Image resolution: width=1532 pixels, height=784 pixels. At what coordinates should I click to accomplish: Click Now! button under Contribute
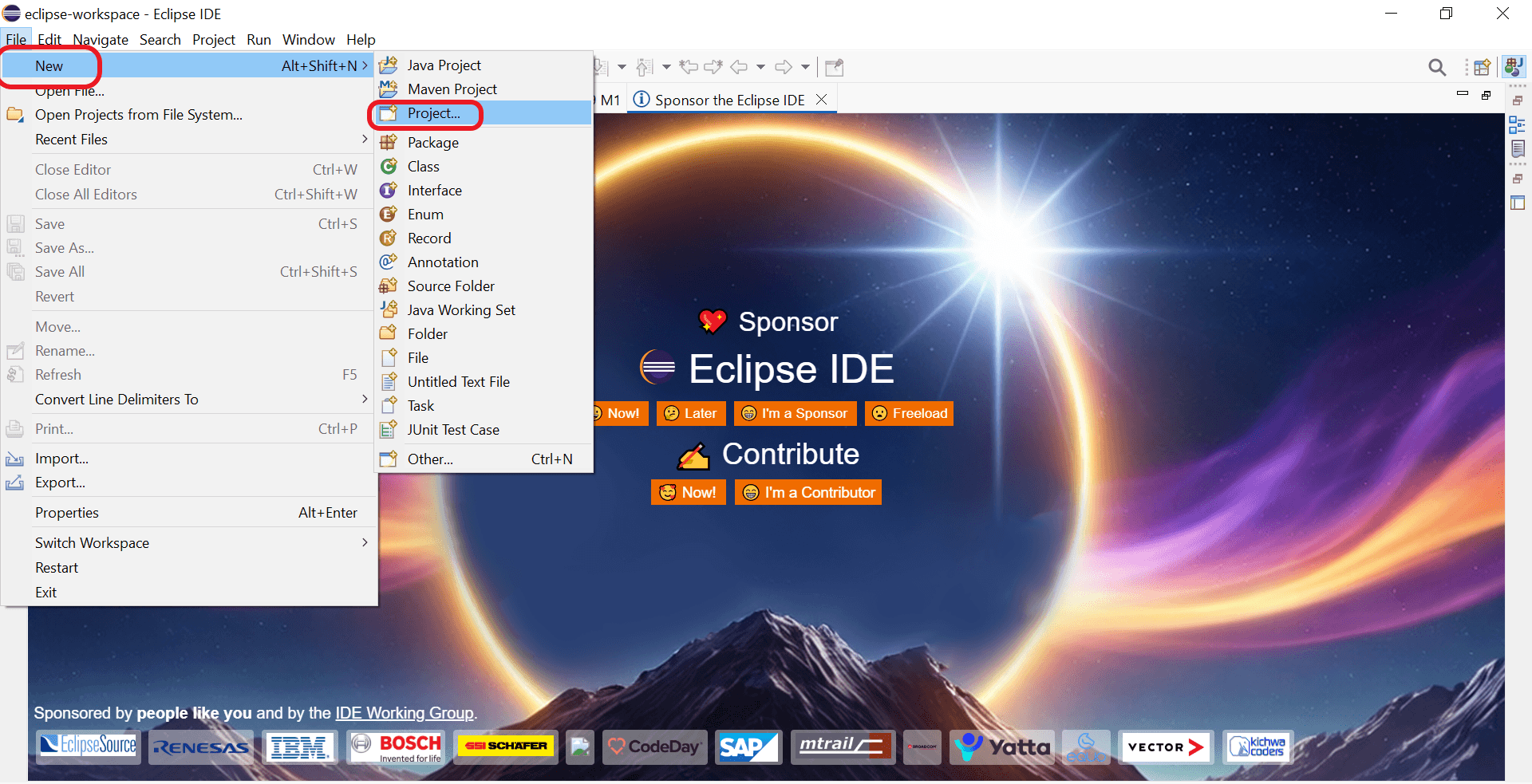688,492
